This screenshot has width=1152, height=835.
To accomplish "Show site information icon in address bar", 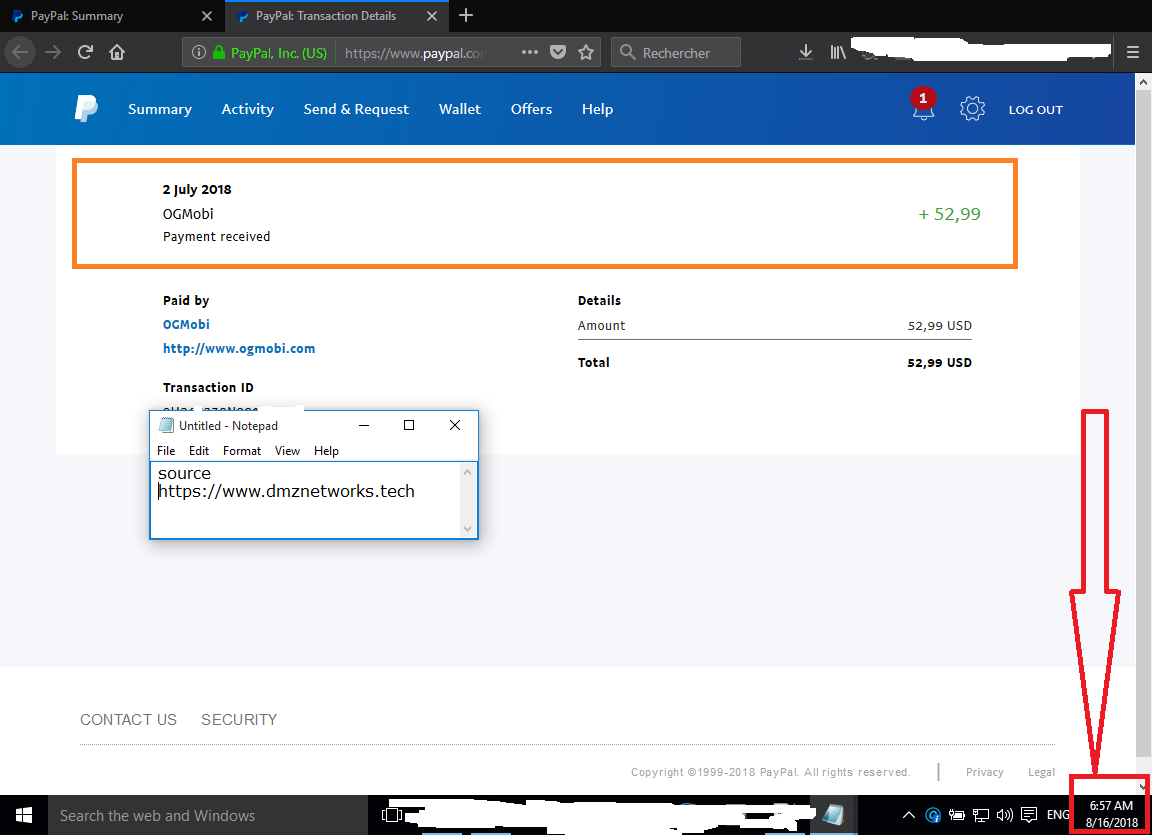I will 198,52.
